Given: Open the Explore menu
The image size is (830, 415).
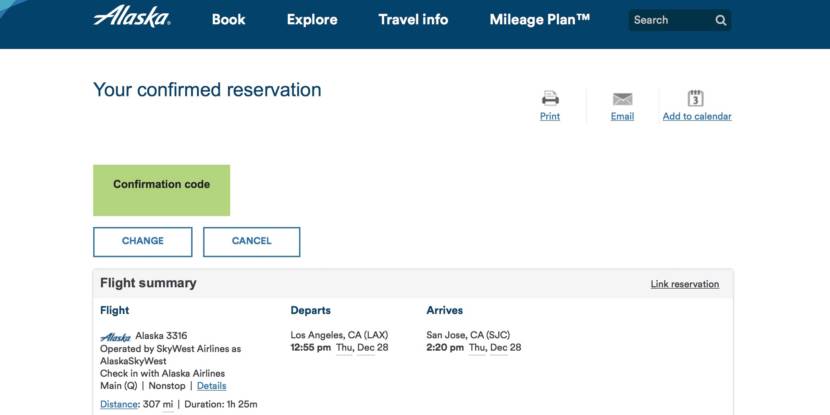Looking at the screenshot, I should point(312,20).
